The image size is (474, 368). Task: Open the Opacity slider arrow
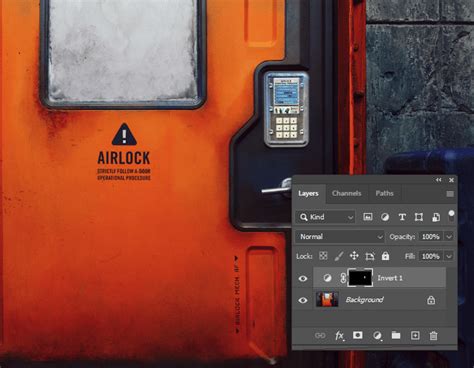click(449, 237)
